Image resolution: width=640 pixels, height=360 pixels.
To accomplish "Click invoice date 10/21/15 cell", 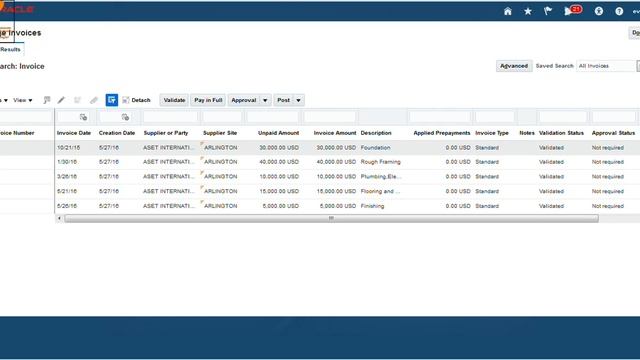I will click(x=68, y=148).
